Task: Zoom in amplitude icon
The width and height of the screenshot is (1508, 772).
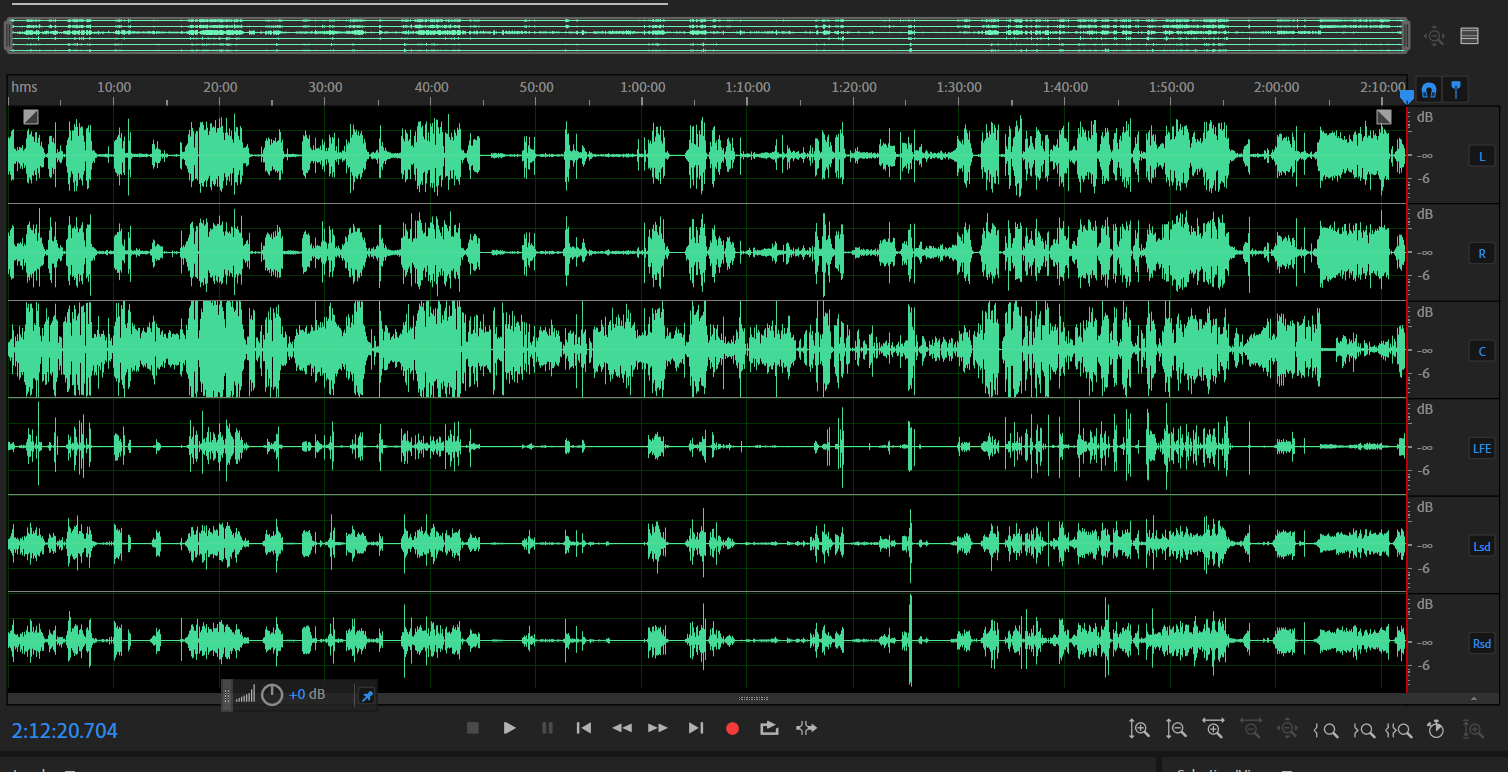Action: [x=1139, y=729]
